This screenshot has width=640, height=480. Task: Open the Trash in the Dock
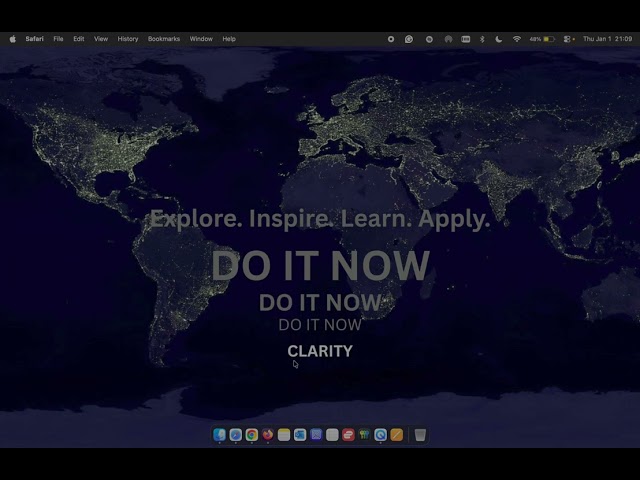[420, 435]
